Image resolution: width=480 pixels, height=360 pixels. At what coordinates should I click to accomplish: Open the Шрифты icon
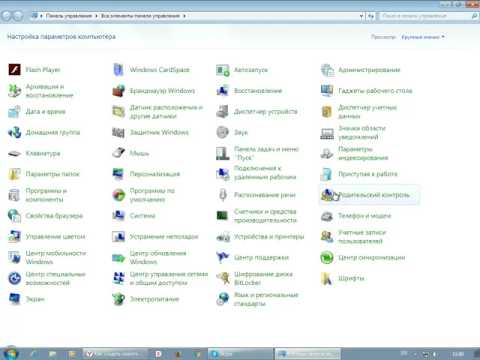[327, 278]
